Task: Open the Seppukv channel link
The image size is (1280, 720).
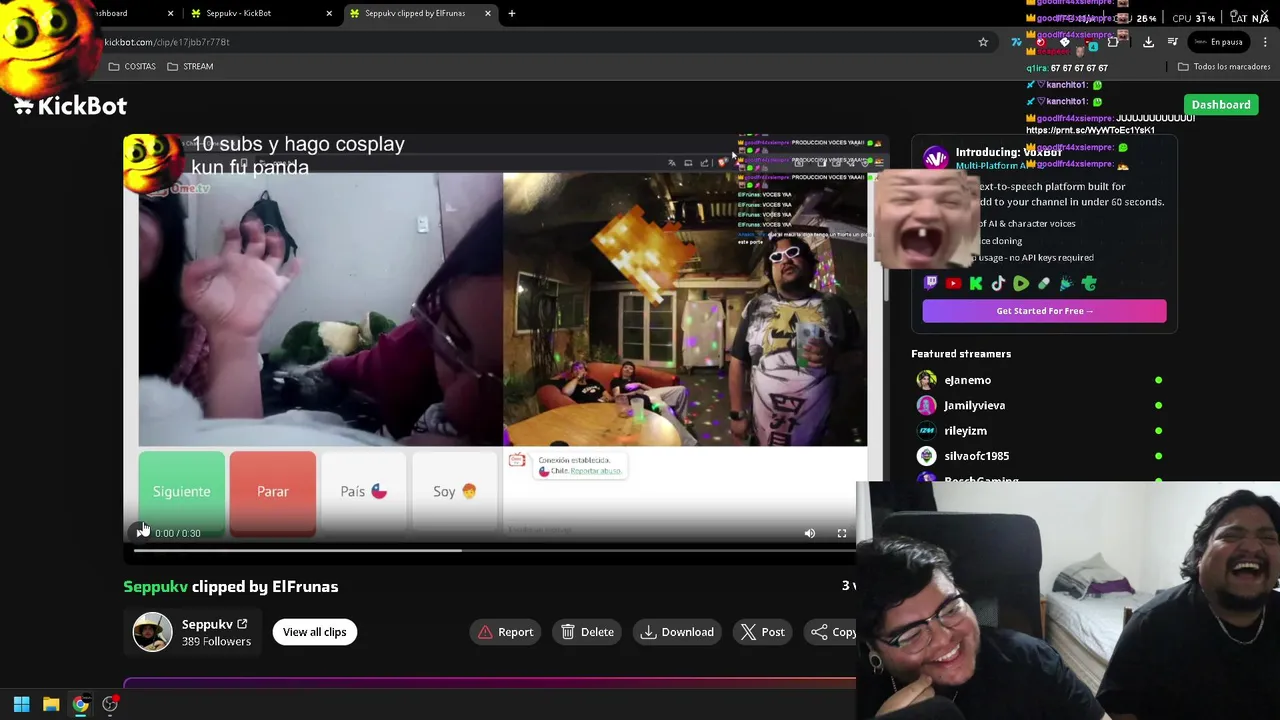Action: click(207, 624)
